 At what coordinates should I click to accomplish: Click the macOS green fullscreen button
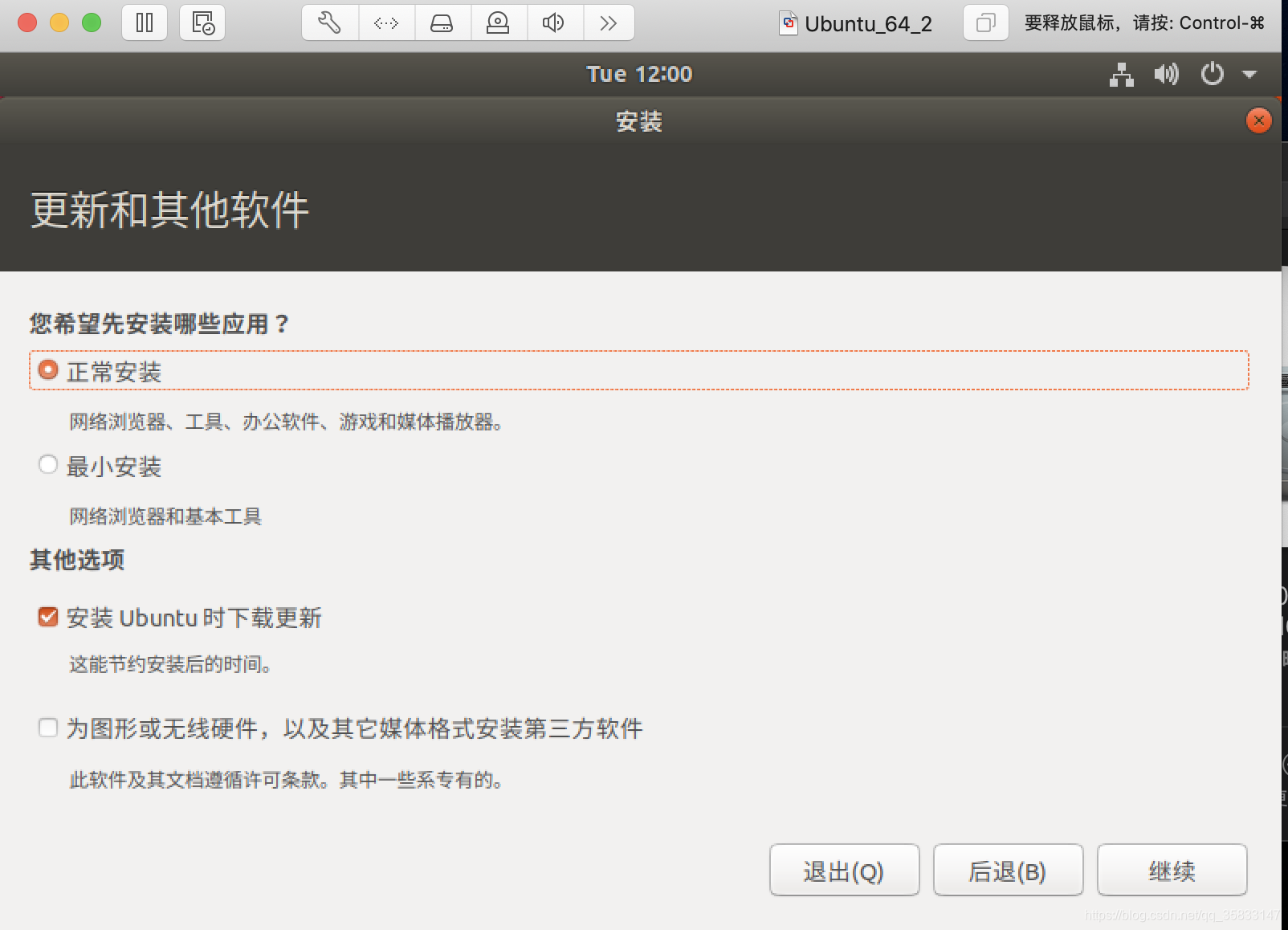92,22
